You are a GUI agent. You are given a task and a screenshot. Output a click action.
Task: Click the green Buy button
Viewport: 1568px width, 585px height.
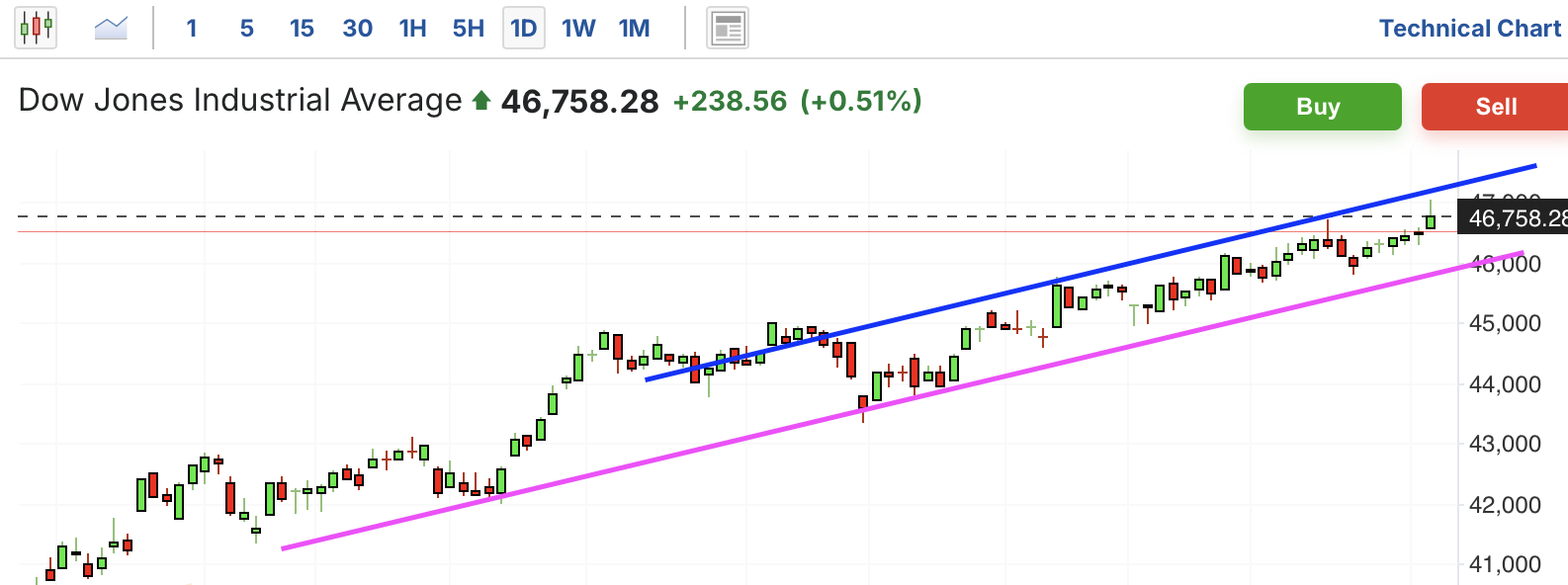1322,107
